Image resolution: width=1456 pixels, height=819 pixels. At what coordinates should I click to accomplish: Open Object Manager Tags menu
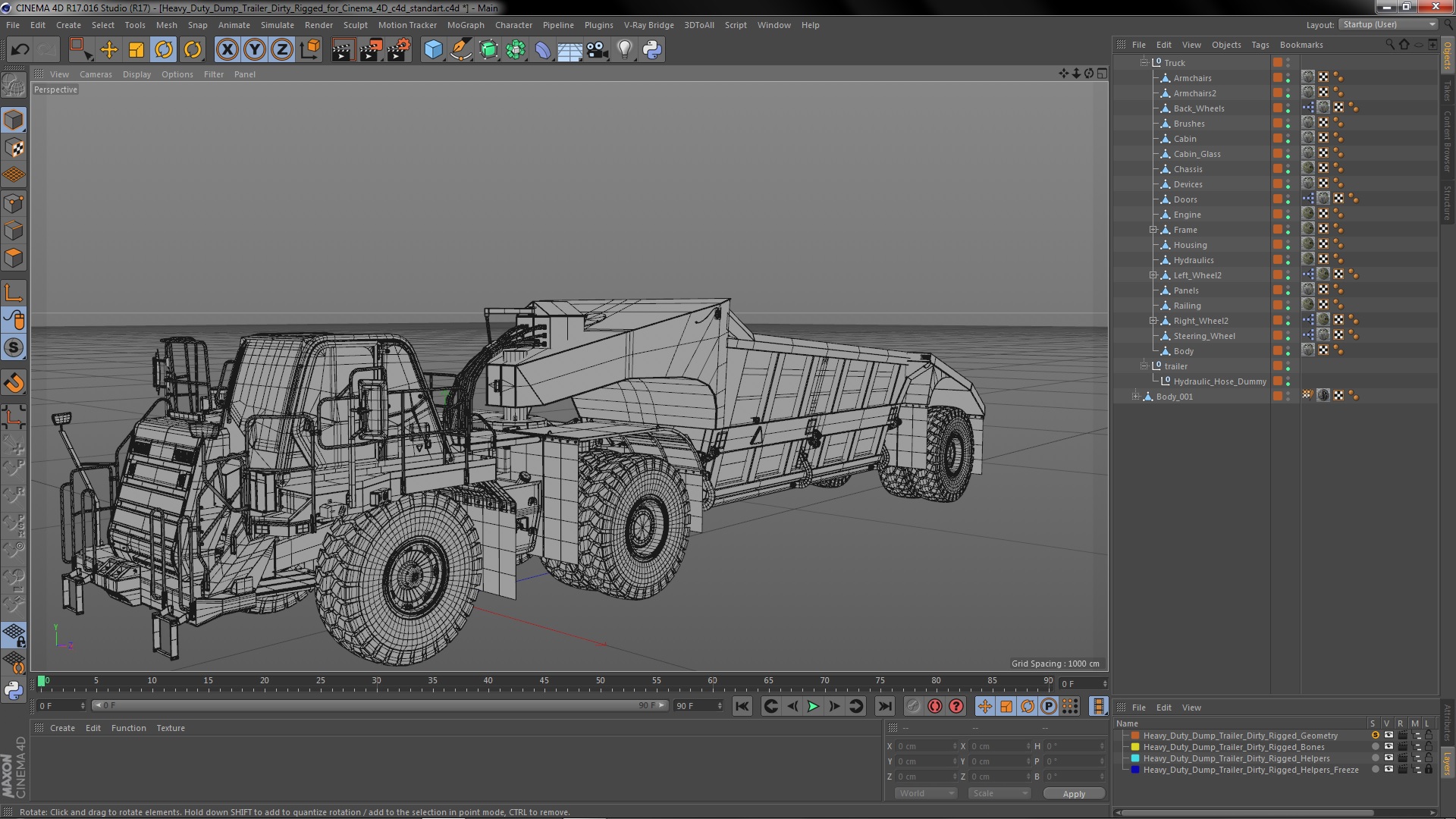[x=1260, y=45]
